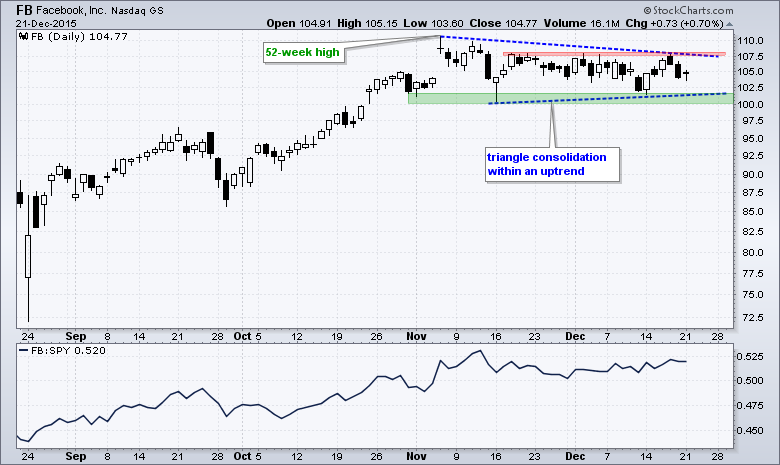The width and height of the screenshot is (780, 465).
Task: Click the date '21-Dec-2015'
Action: pyautogui.click(x=46, y=23)
